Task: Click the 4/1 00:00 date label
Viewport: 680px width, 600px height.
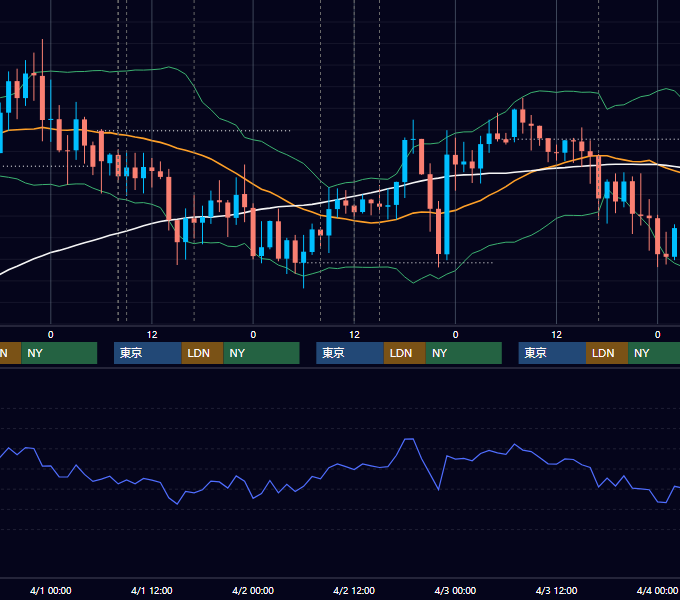Action: tap(51, 590)
